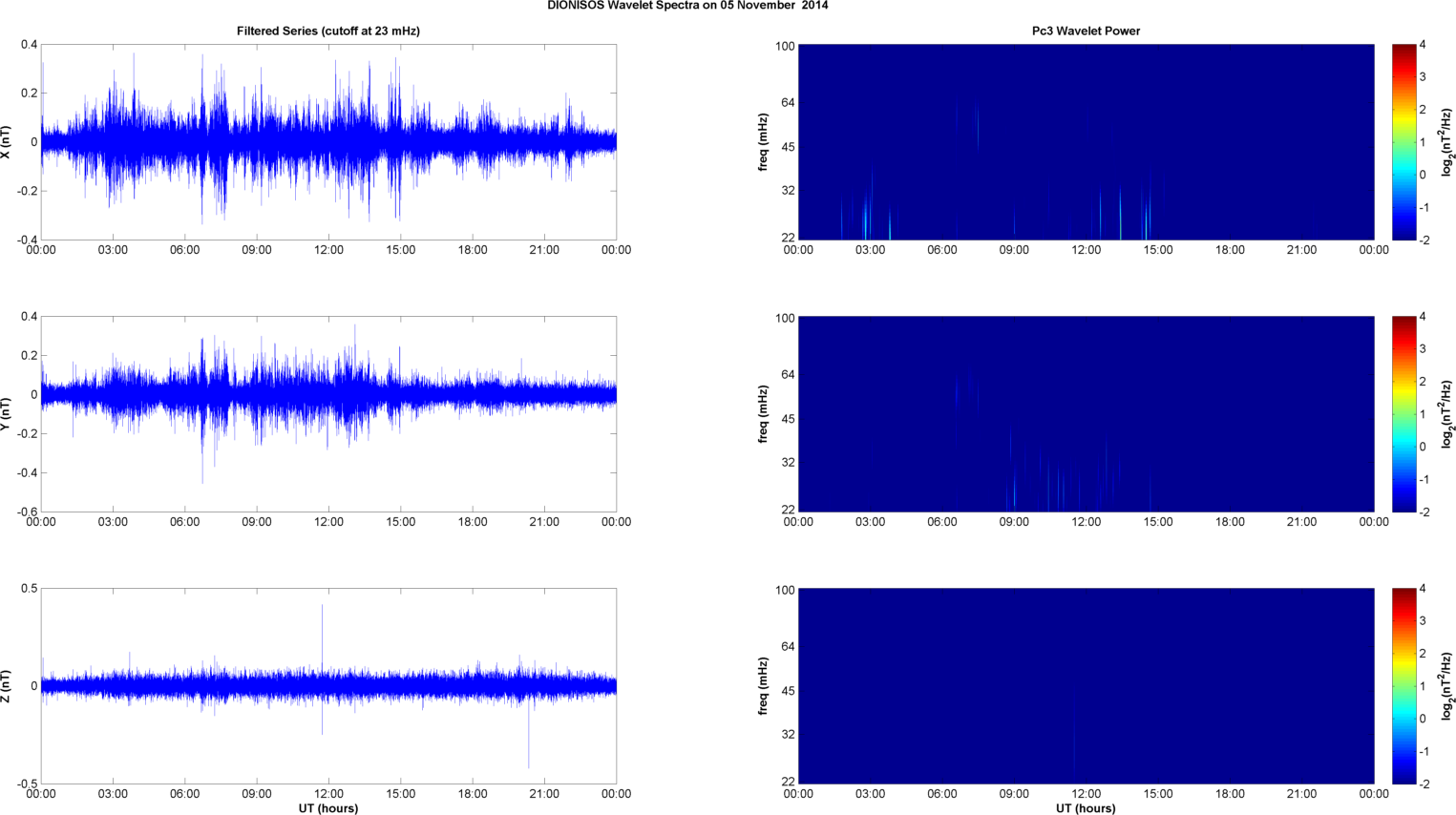
Task: Click the '0' value on the middle colorbar
Action: 1423,447
